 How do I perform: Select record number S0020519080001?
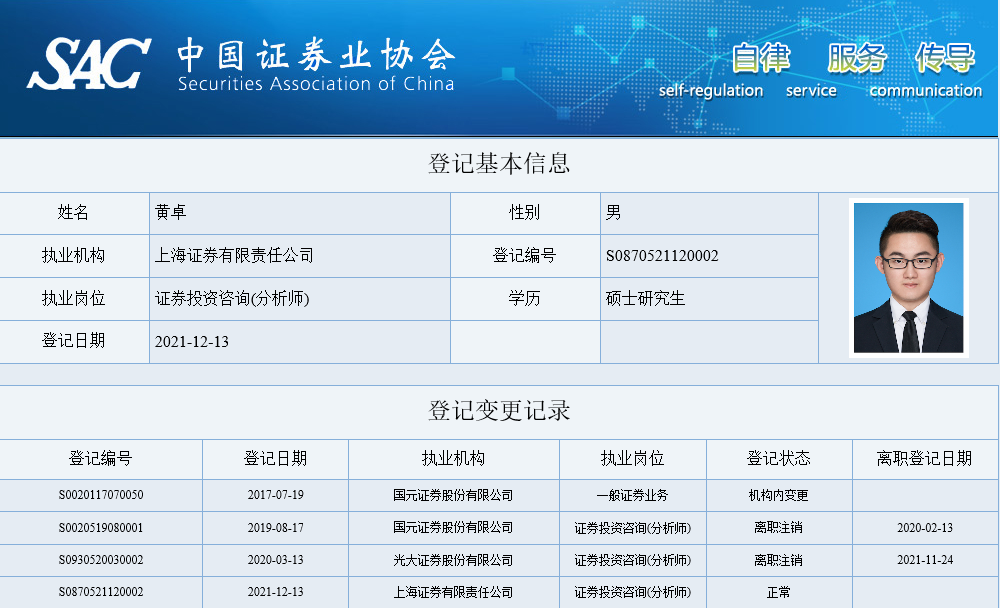101,528
